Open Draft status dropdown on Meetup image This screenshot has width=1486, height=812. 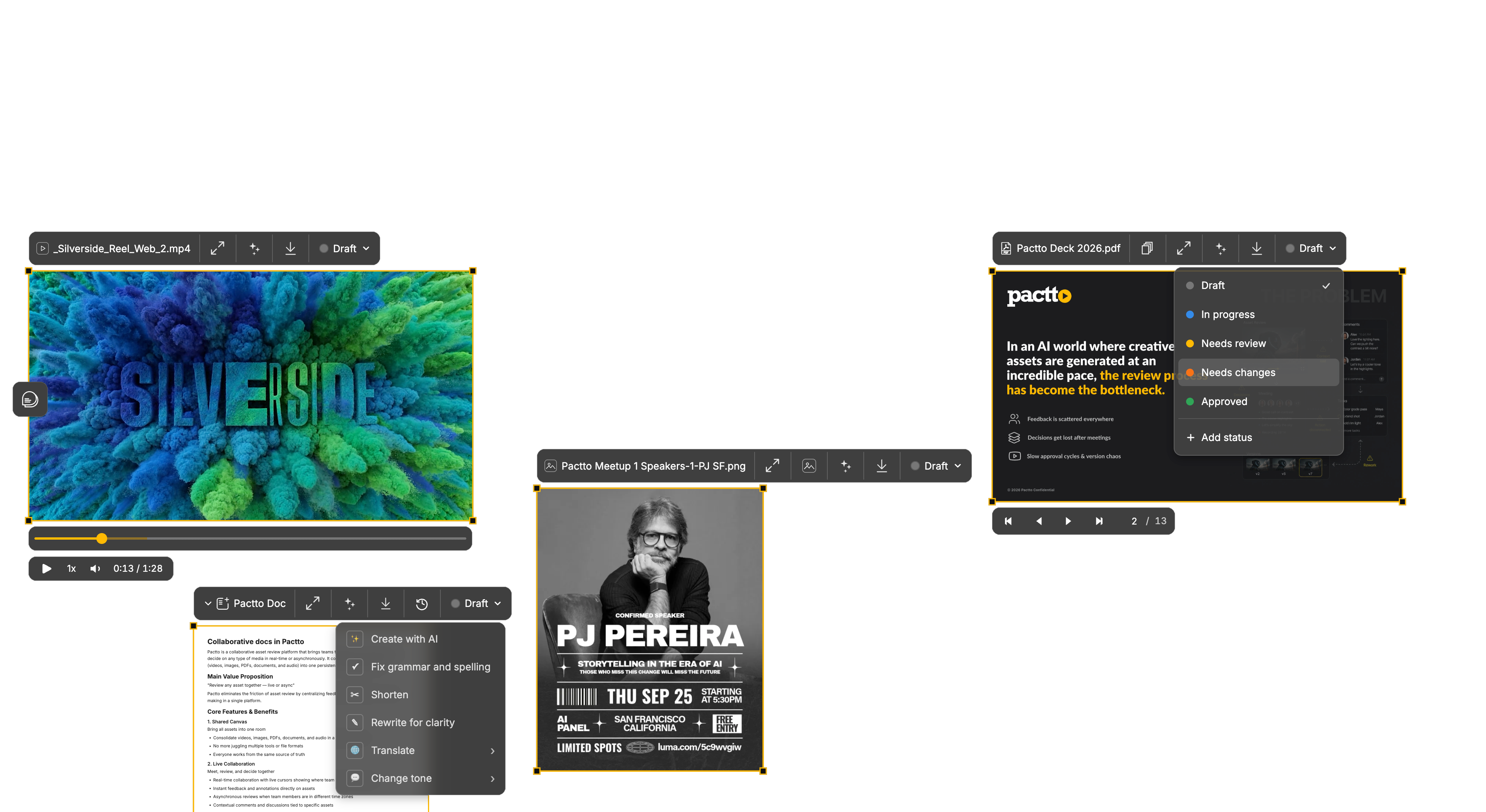936,466
